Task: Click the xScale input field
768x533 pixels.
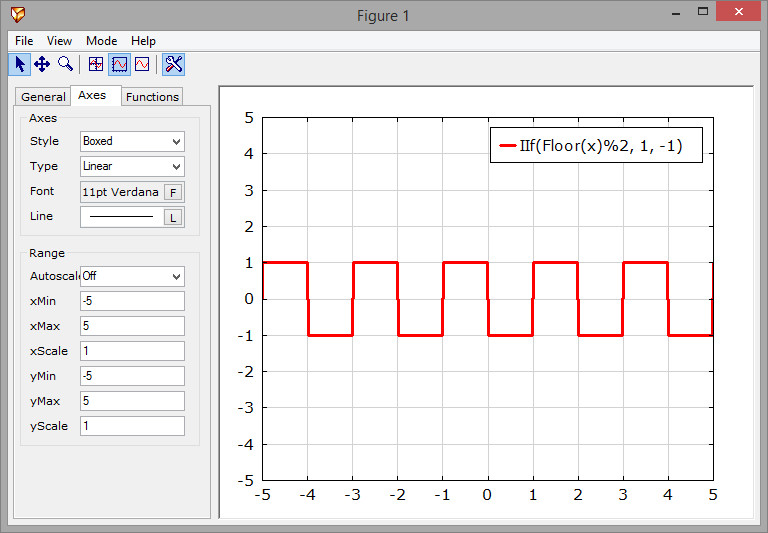Action: [x=132, y=351]
